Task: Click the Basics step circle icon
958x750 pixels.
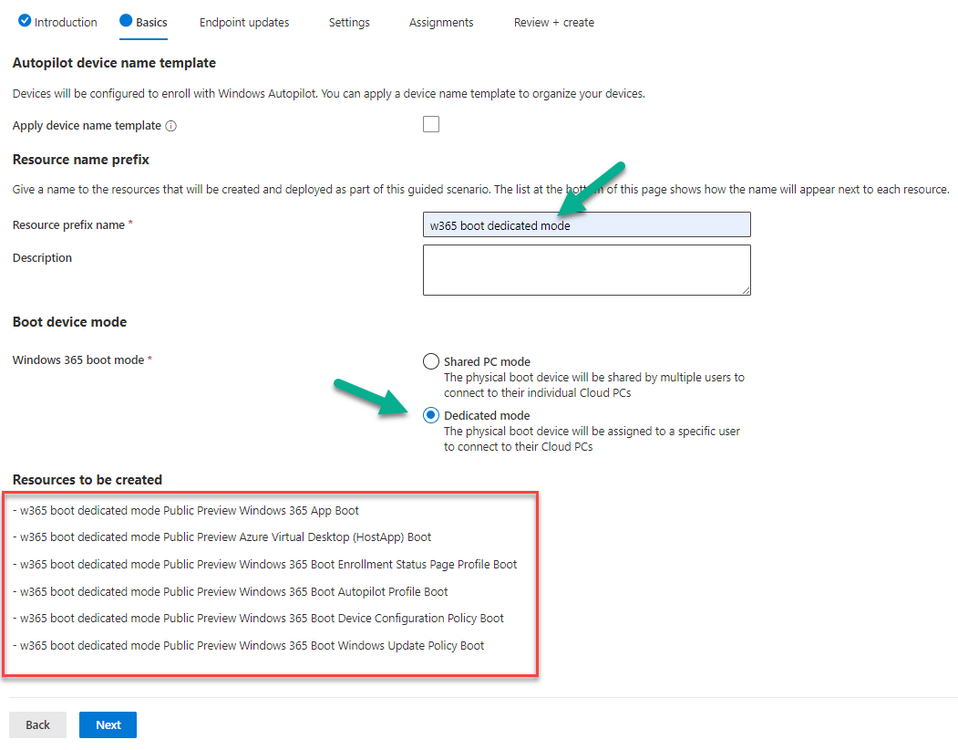Action: point(126,21)
